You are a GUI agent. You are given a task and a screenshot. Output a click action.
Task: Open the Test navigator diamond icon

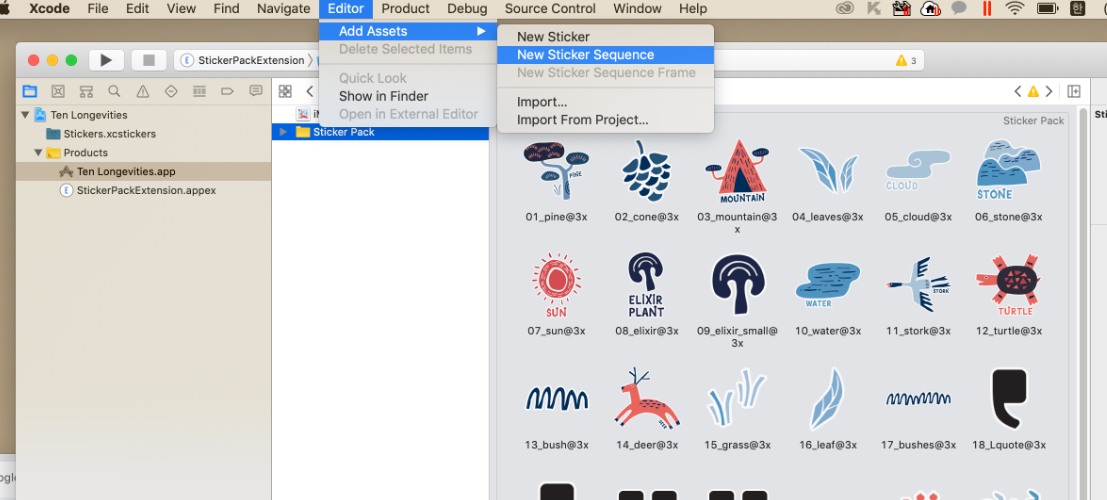pyautogui.click(x=171, y=91)
